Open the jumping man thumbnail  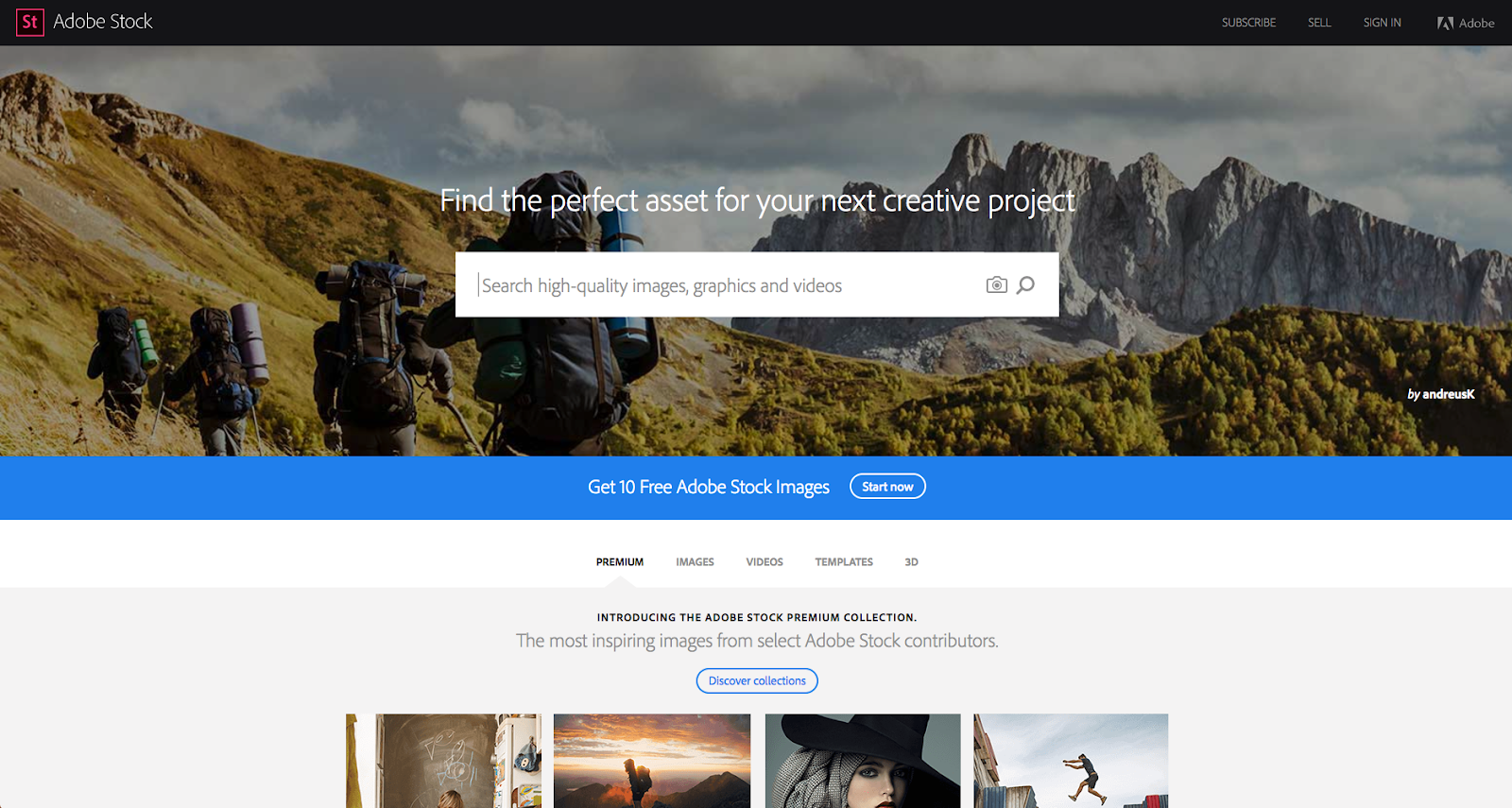[x=1071, y=761]
